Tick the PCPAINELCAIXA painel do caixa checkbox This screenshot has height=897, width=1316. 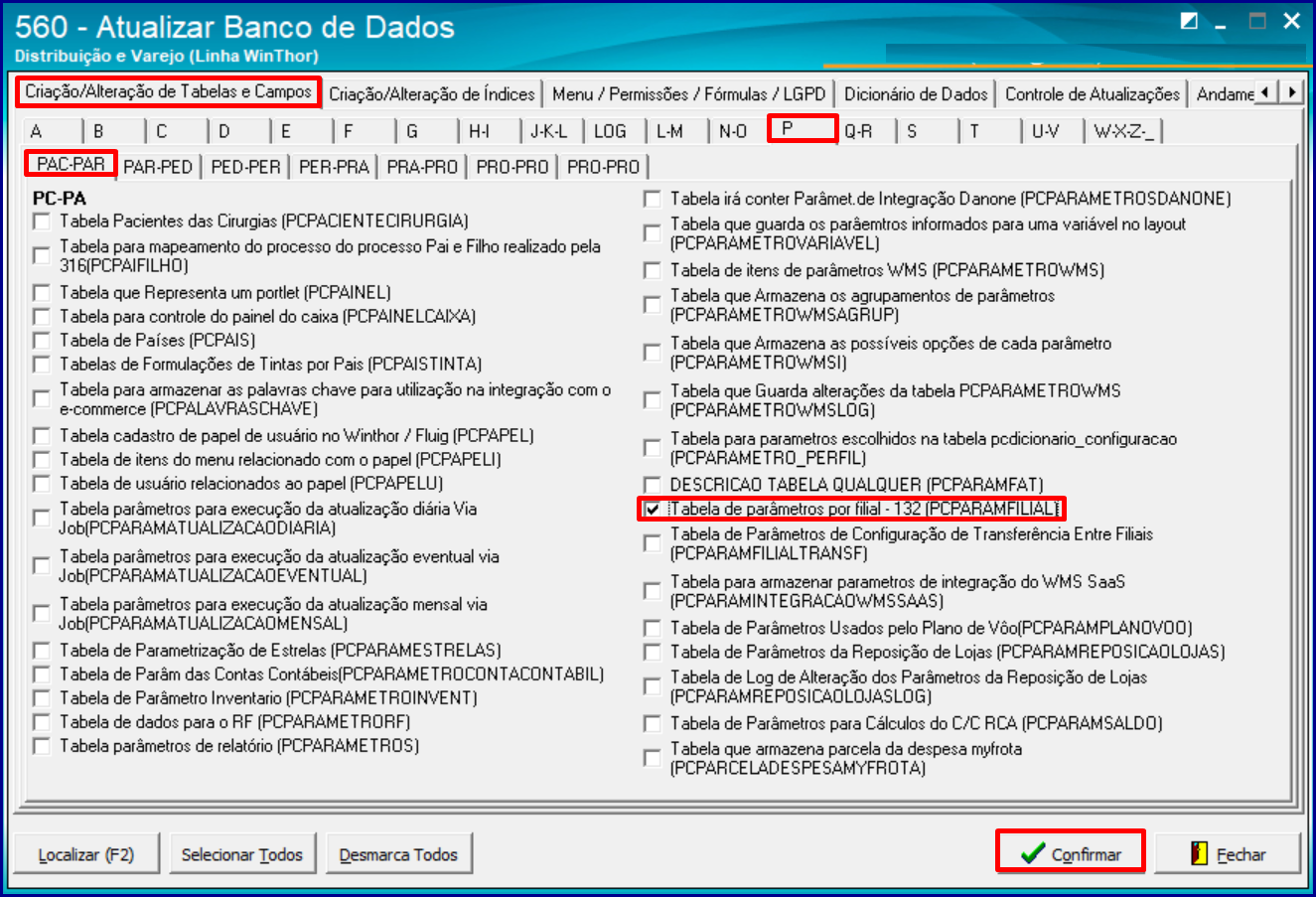[x=42, y=317]
